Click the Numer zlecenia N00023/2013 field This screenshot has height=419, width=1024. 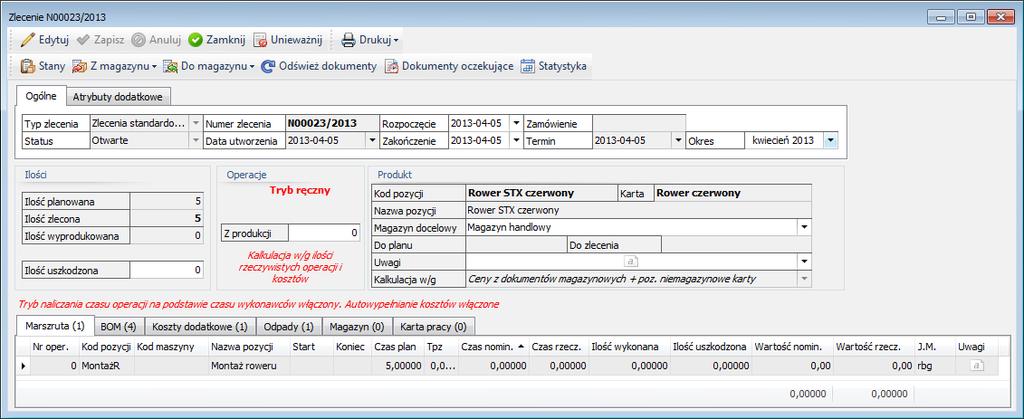click(x=332, y=123)
